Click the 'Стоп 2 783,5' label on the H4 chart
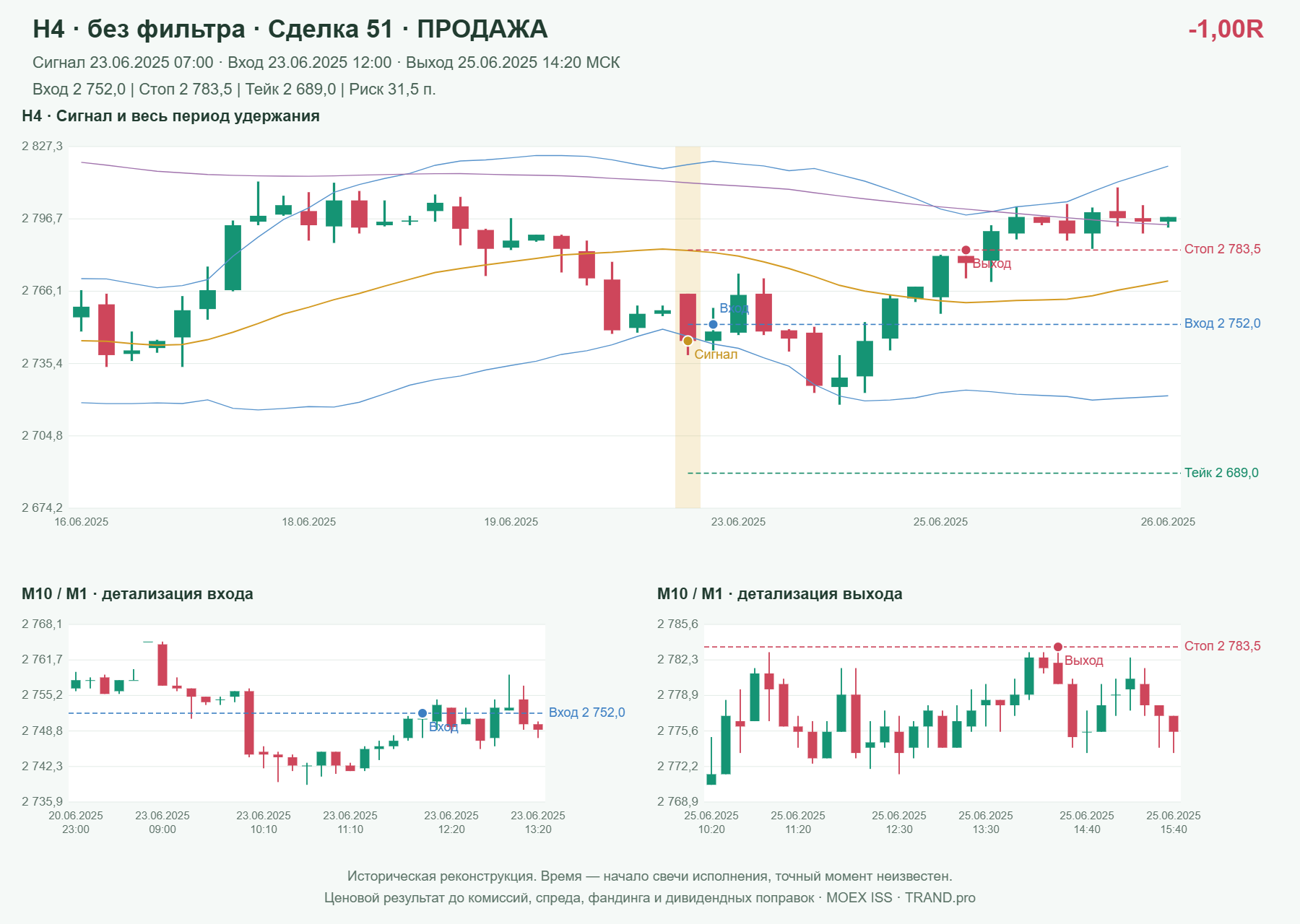The image size is (1300, 924). pyautogui.click(x=1222, y=249)
